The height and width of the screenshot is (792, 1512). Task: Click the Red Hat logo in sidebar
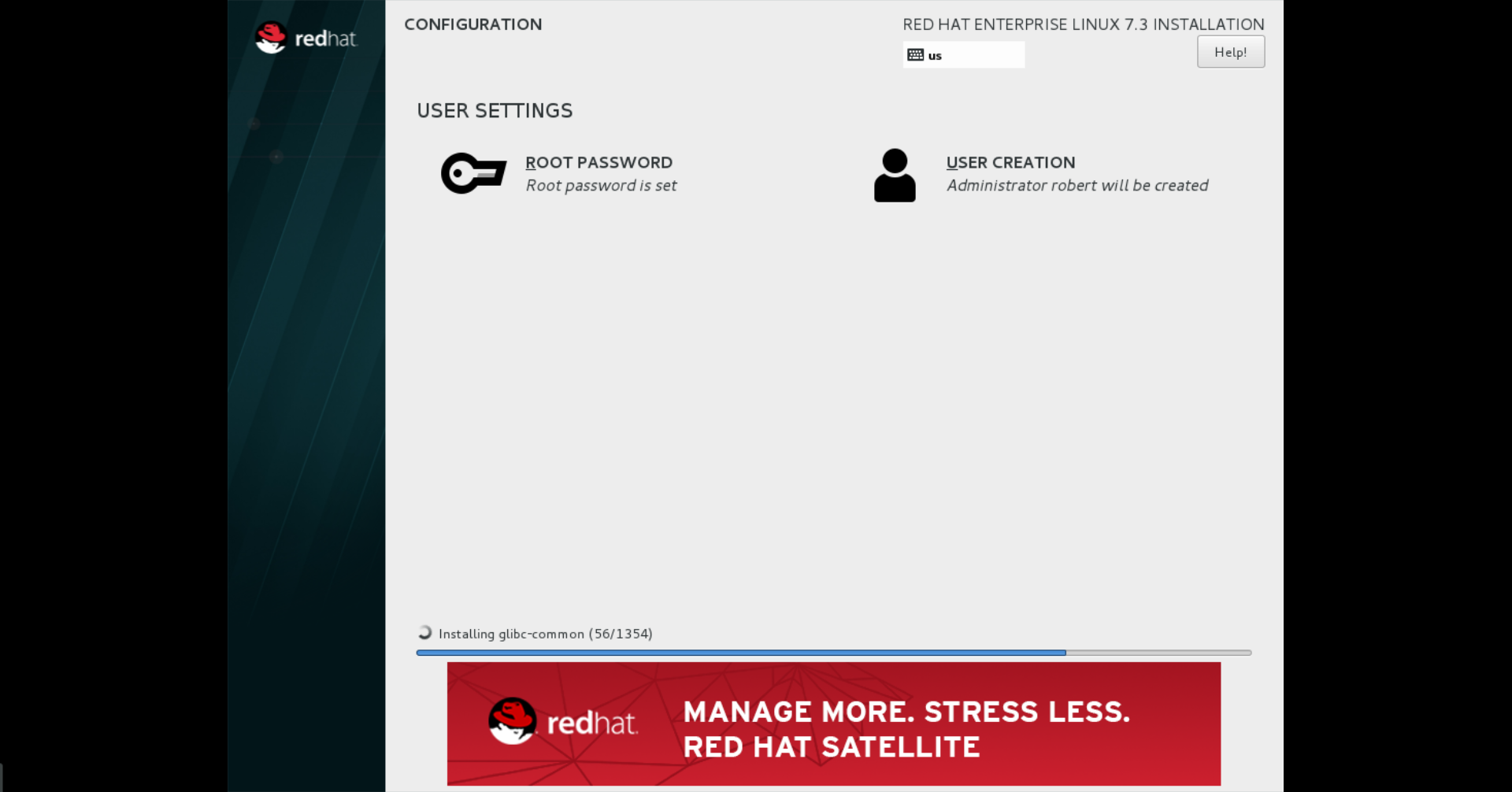(x=306, y=38)
